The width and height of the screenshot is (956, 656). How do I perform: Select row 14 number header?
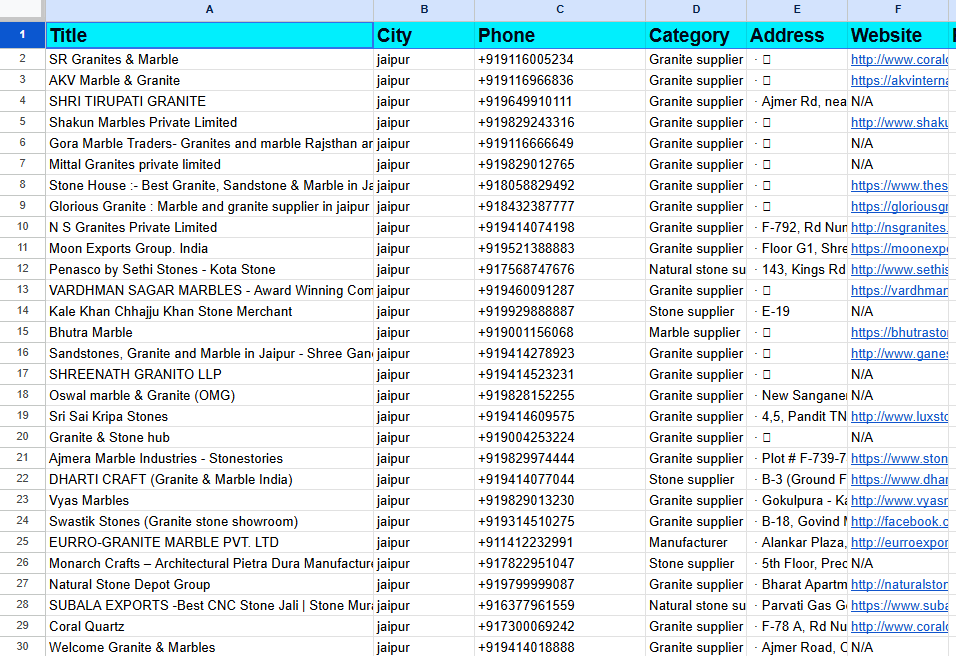pyautogui.click(x=23, y=311)
